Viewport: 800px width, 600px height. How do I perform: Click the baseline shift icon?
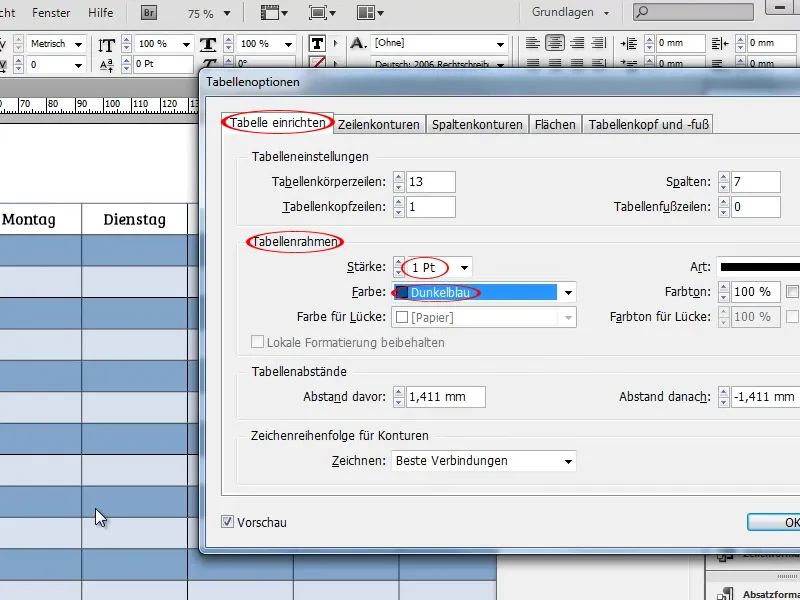click(x=107, y=65)
